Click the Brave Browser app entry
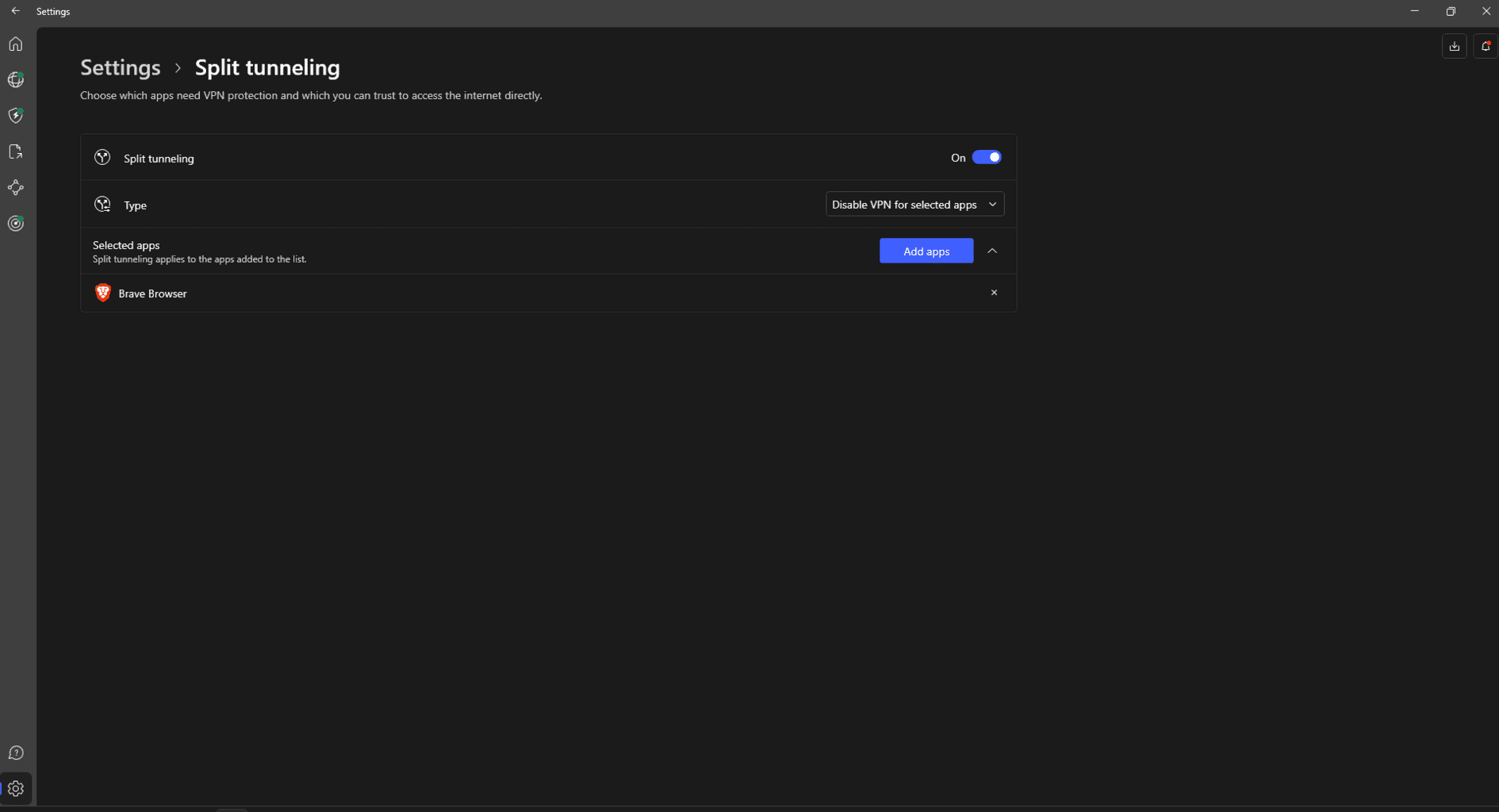The image size is (1499, 812). (x=152, y=293)
